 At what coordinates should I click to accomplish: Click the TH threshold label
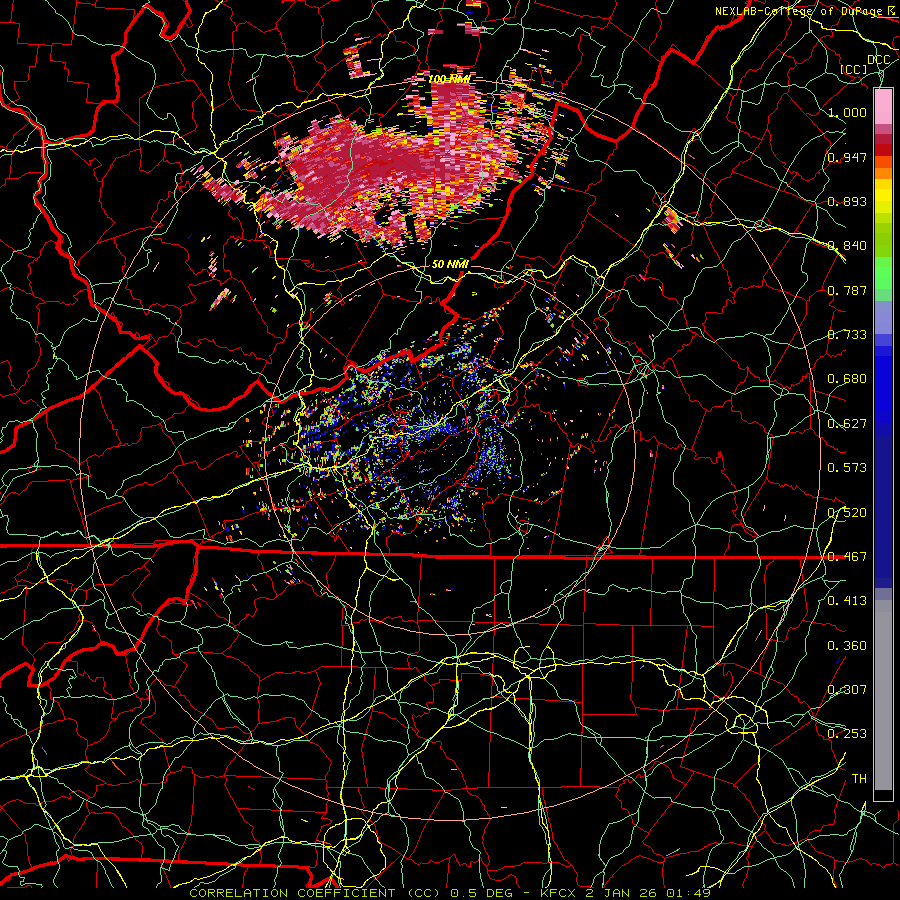tap(859, 779)
